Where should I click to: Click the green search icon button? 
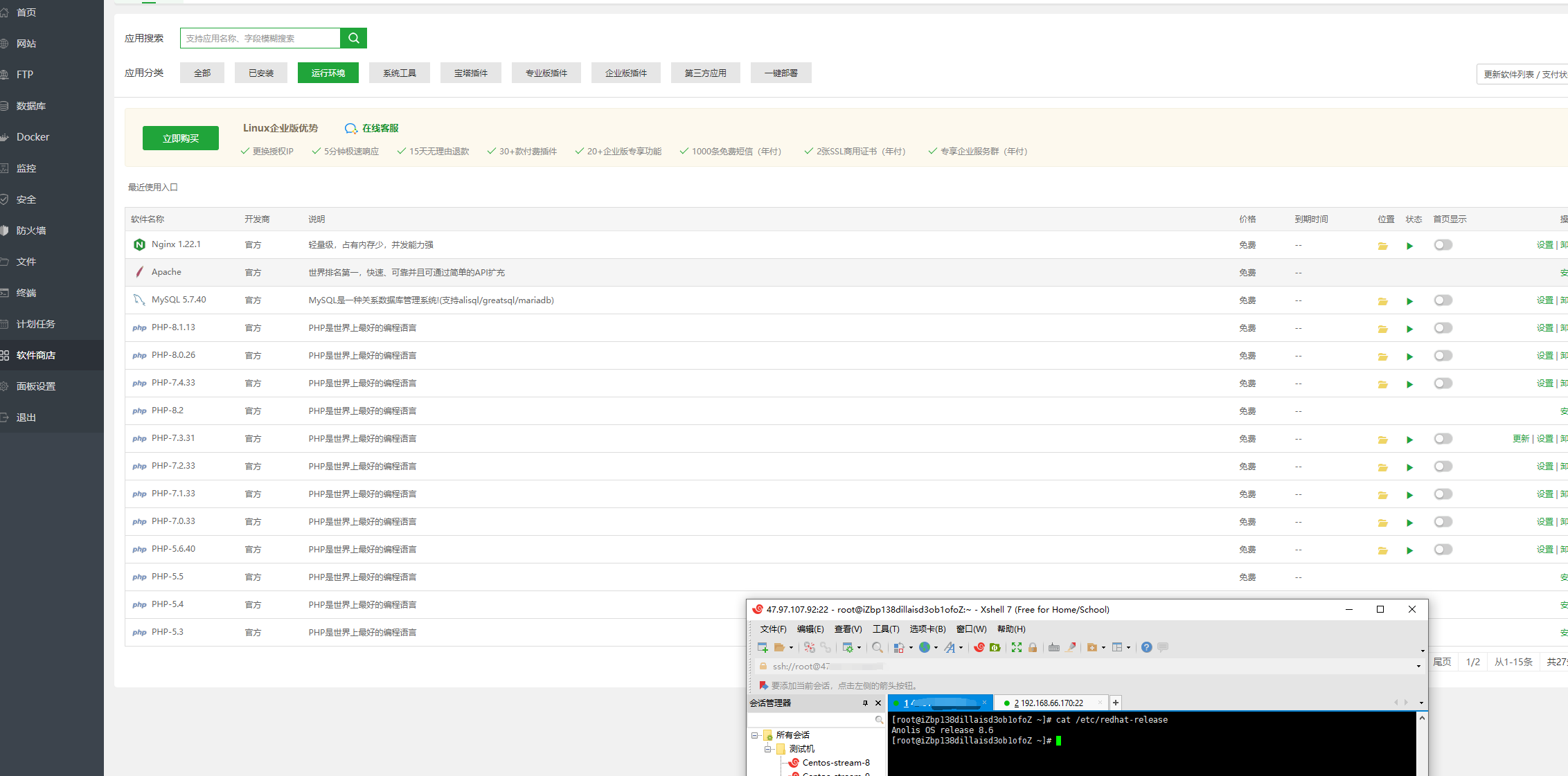coord(353,38)
